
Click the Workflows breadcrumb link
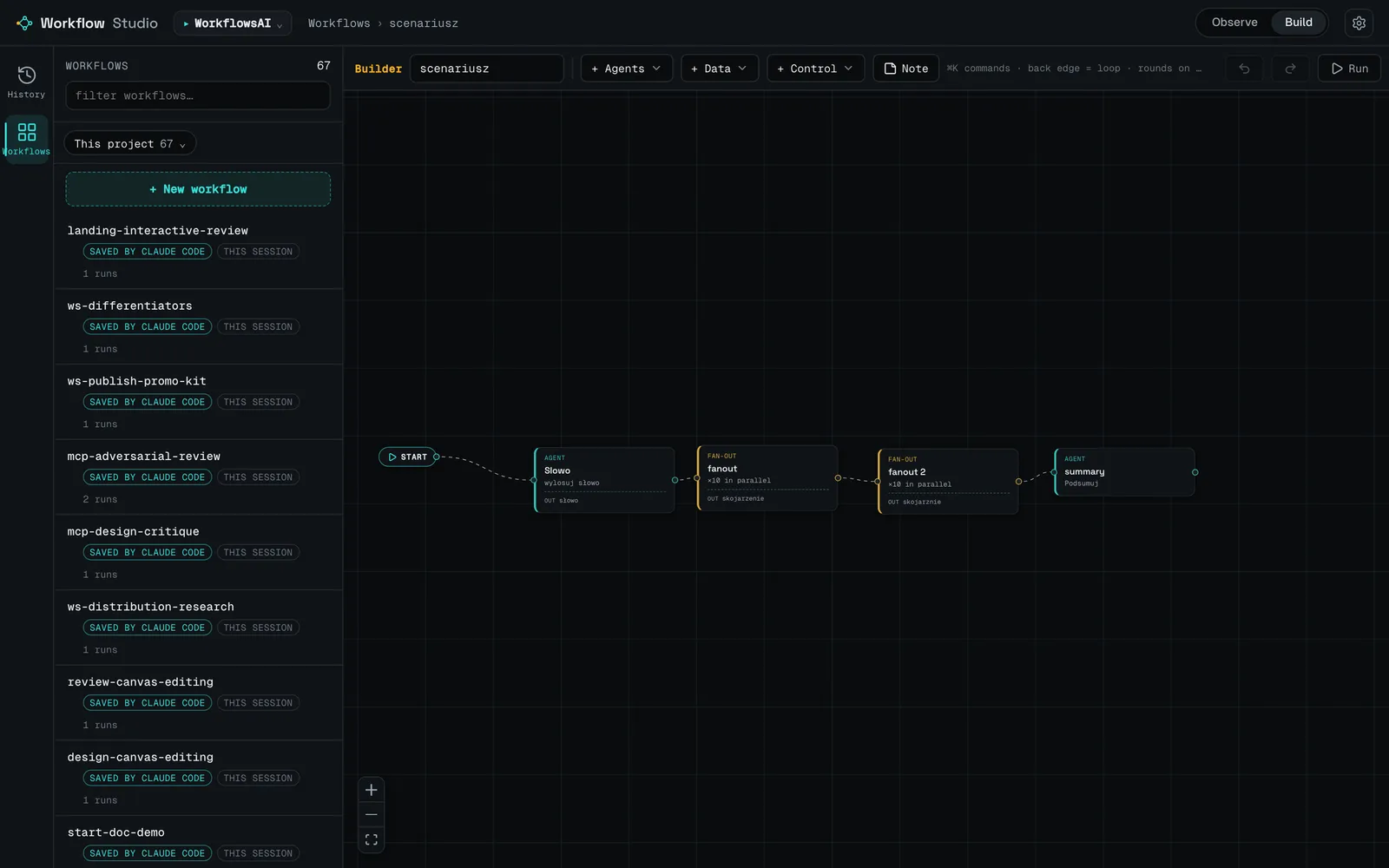point(339,23)
